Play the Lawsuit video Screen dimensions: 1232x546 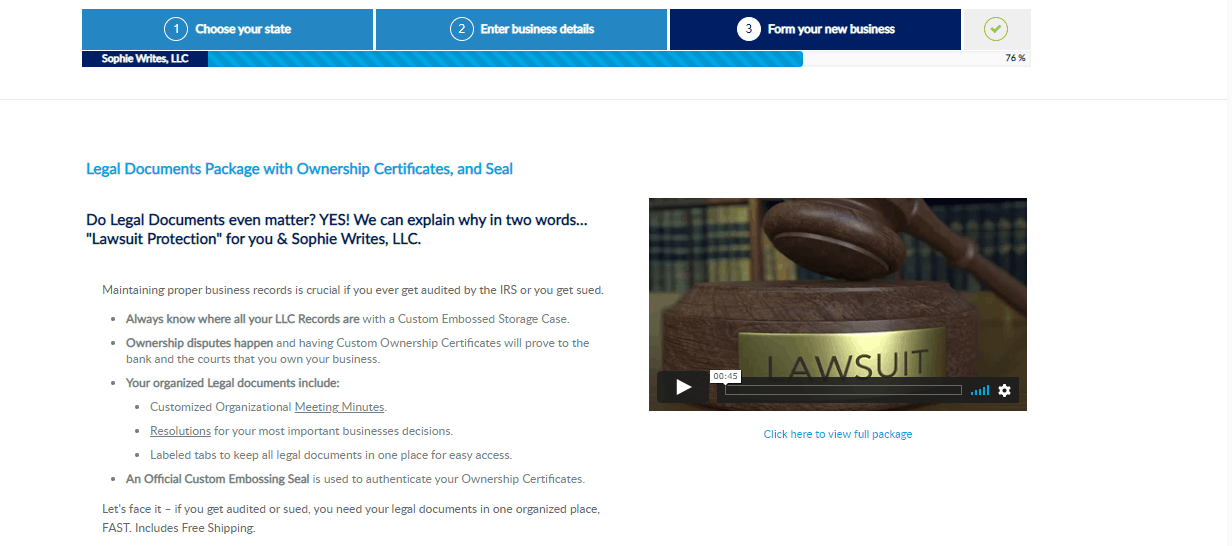click(x=684, y=388)
